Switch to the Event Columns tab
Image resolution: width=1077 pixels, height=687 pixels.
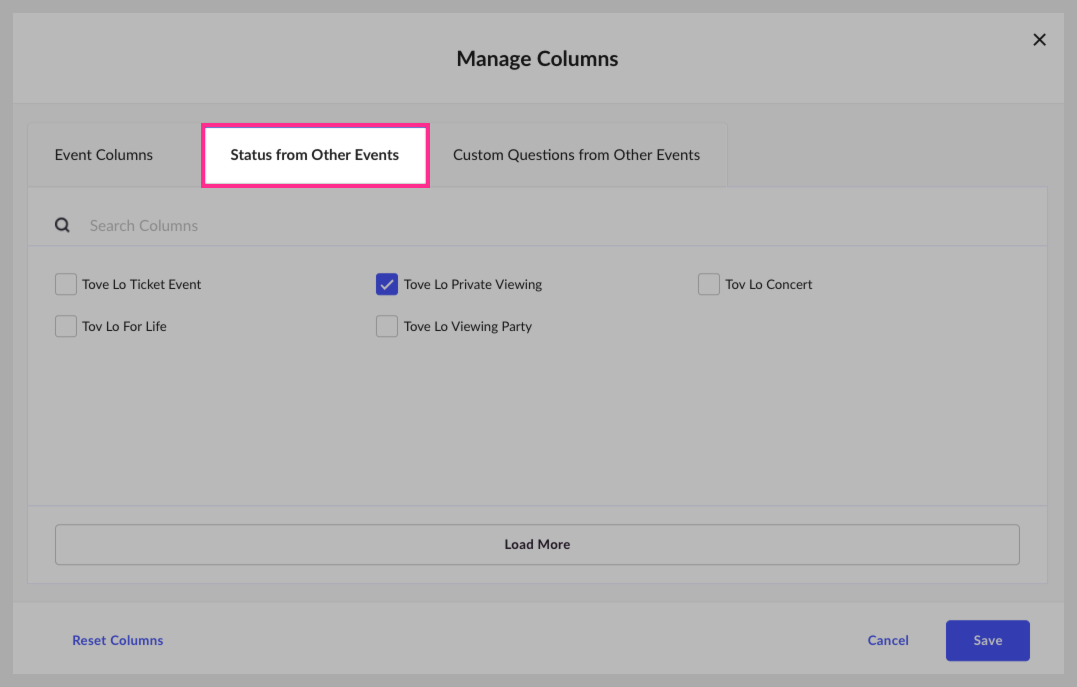click(x=104, y=155)
